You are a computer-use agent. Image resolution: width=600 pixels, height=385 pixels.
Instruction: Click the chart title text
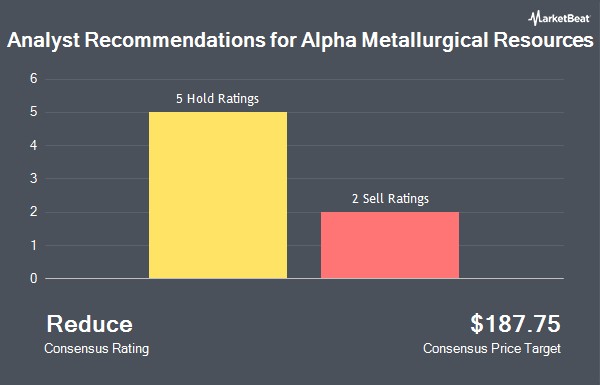tap(300, 40)
